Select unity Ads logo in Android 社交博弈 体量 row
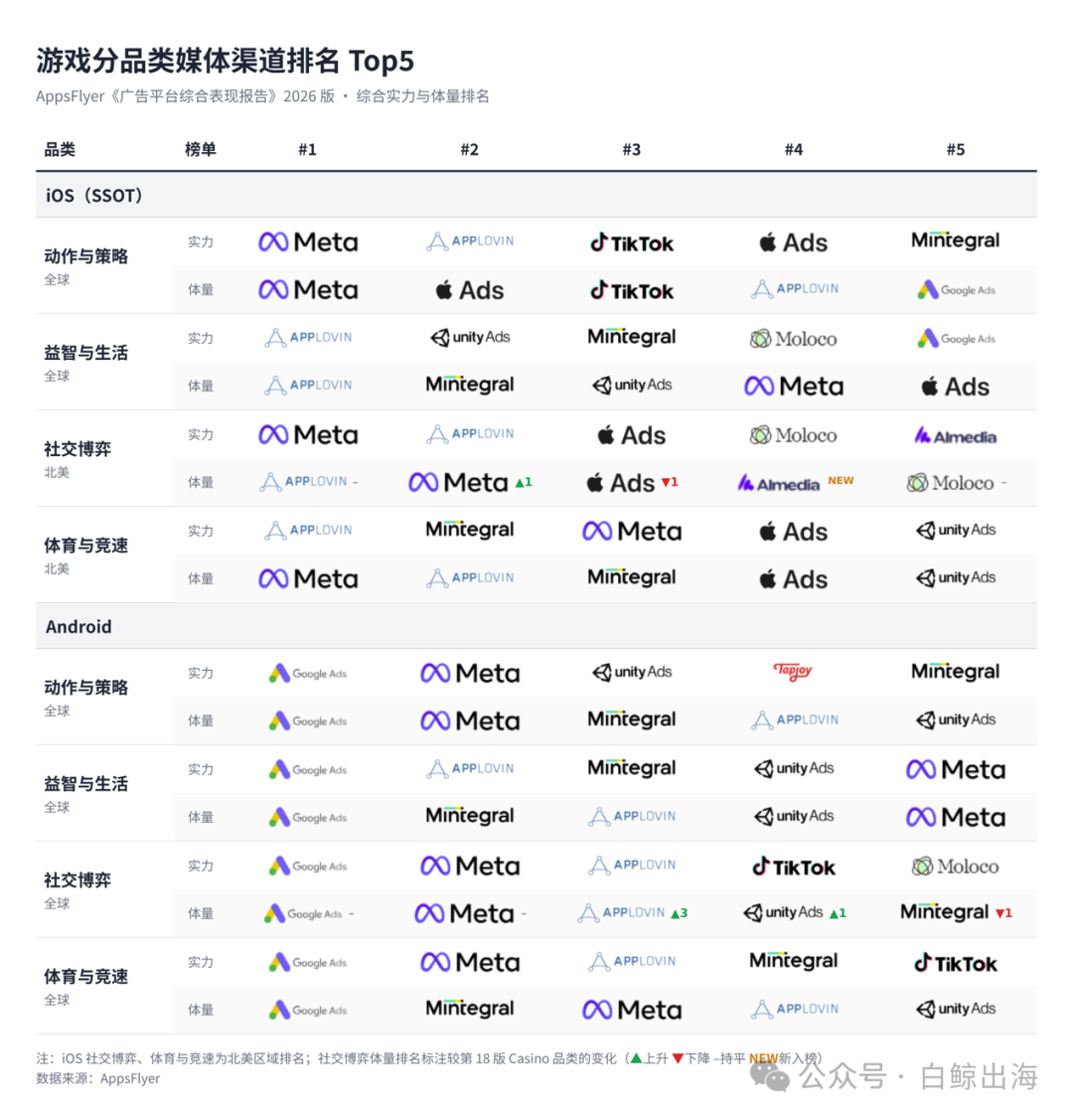Image resolution: width=1073 pixels, height=1120 pixels. 784,913
